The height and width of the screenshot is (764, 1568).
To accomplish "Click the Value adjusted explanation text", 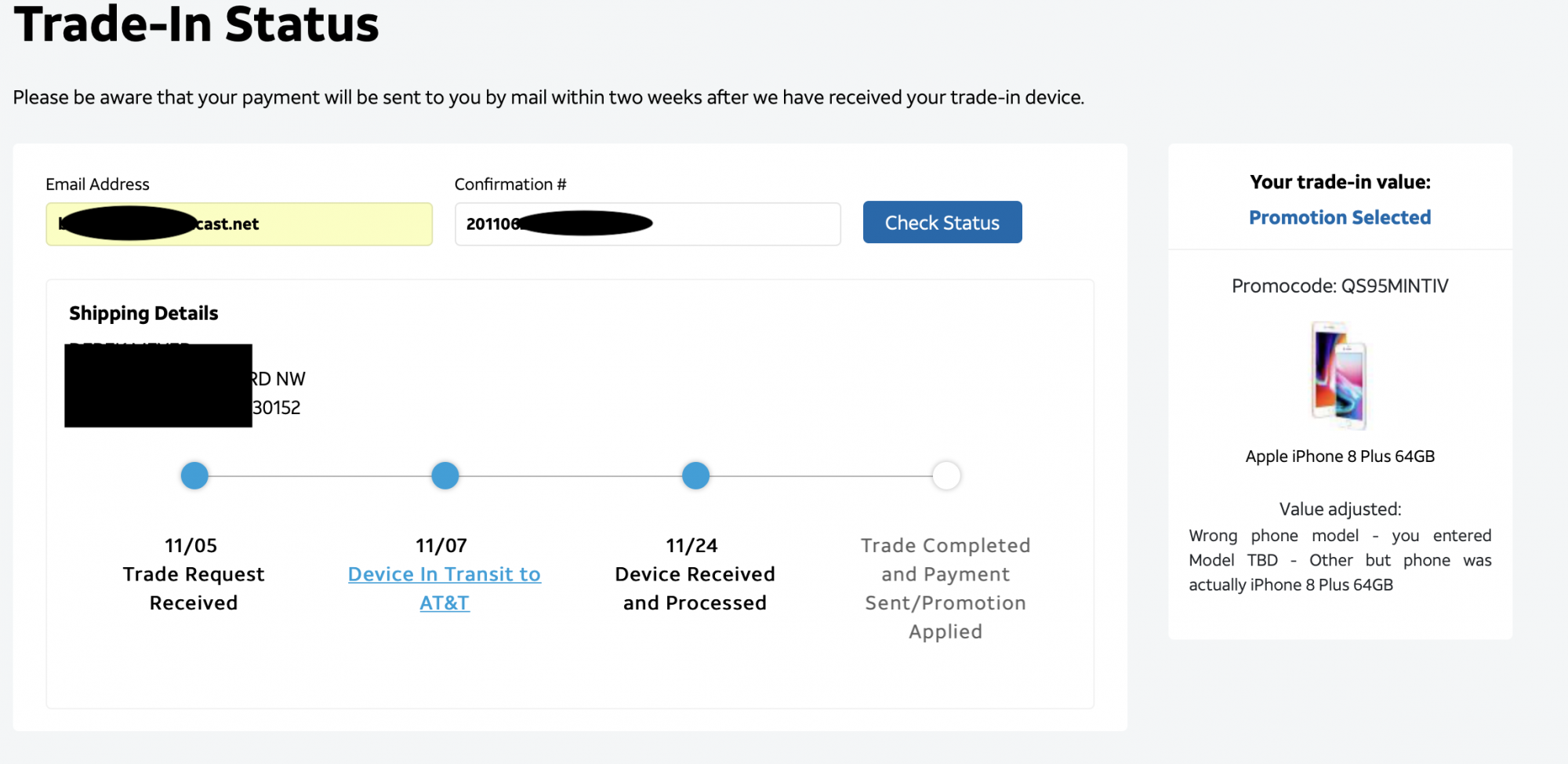I will pos(1339,560).
